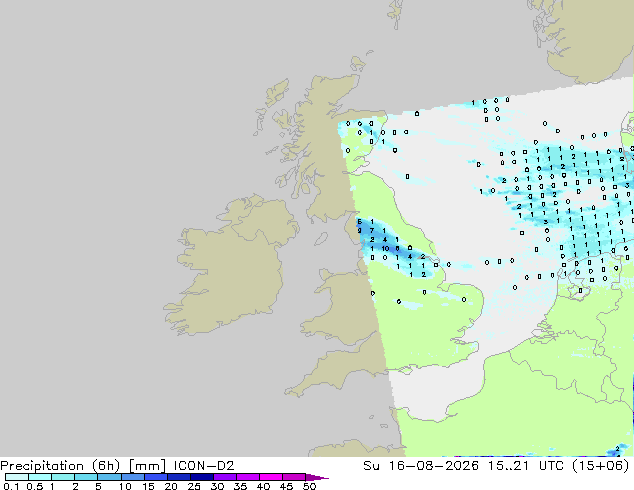
Task: Click the 2 mm cyan legend swatch
Action: click(86, 477)
